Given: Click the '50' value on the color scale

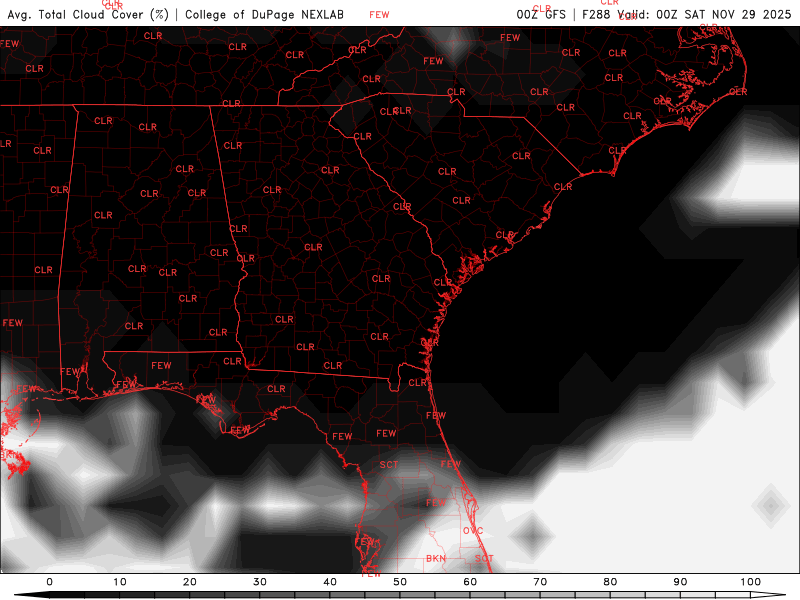Looking at the screenshot, I should [x=400, y=582].
